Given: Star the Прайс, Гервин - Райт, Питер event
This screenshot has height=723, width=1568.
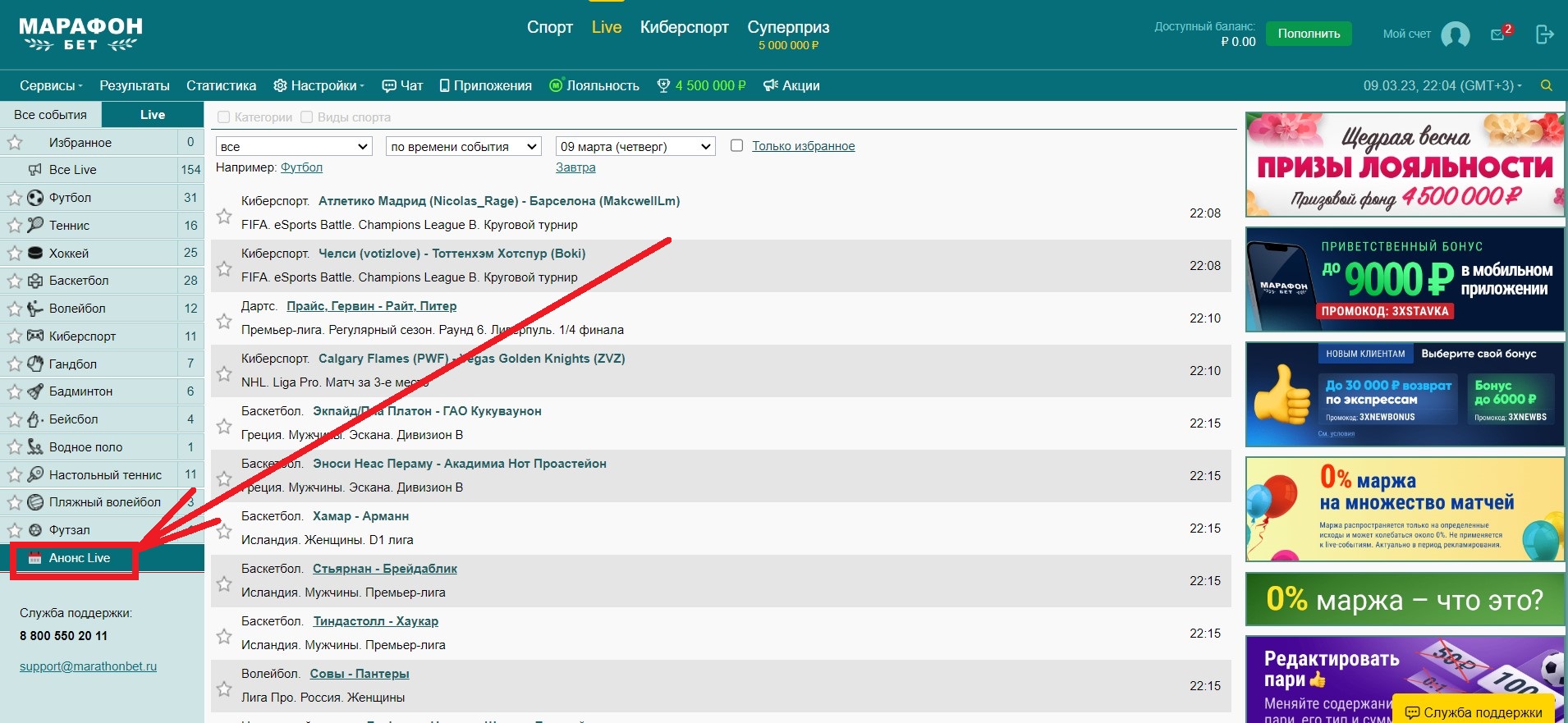Looking at the screenshot, I should [223, 321].
